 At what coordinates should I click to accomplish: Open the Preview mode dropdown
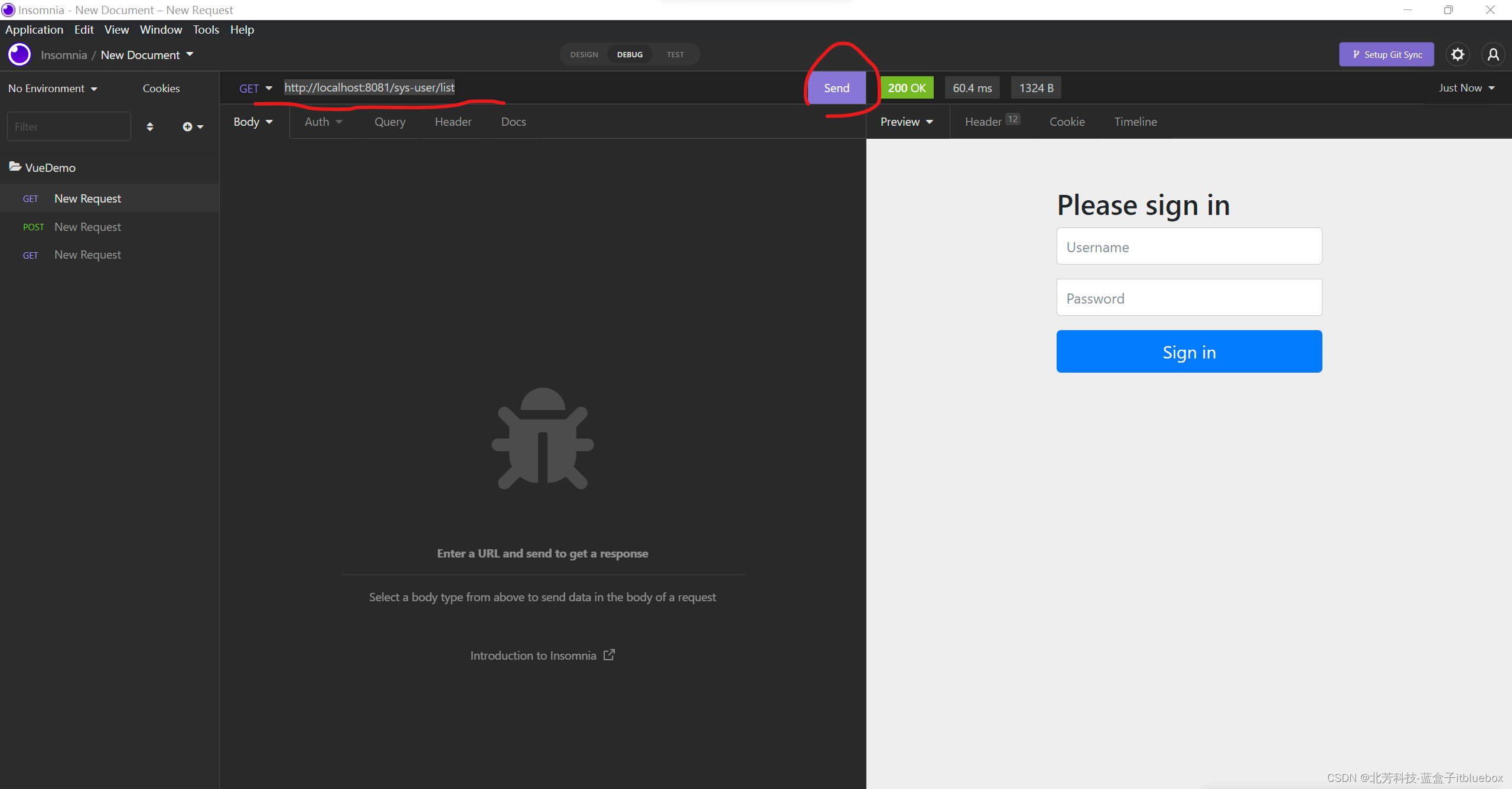[x=906, y=122]
